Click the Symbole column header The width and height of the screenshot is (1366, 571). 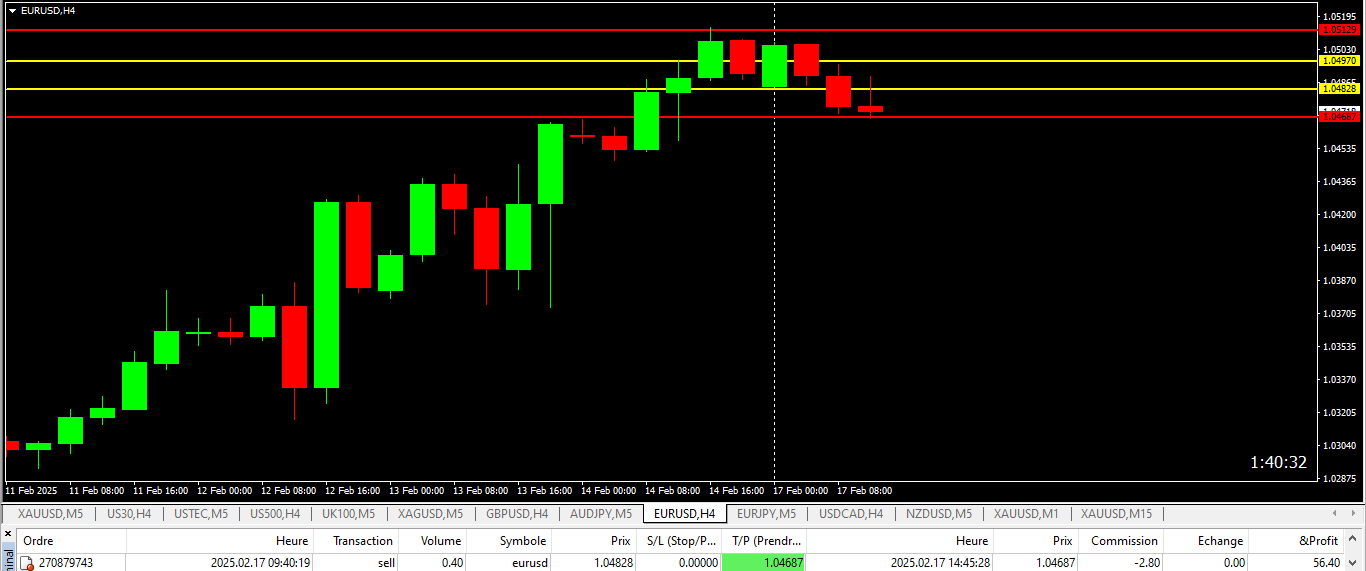[510, 541]
